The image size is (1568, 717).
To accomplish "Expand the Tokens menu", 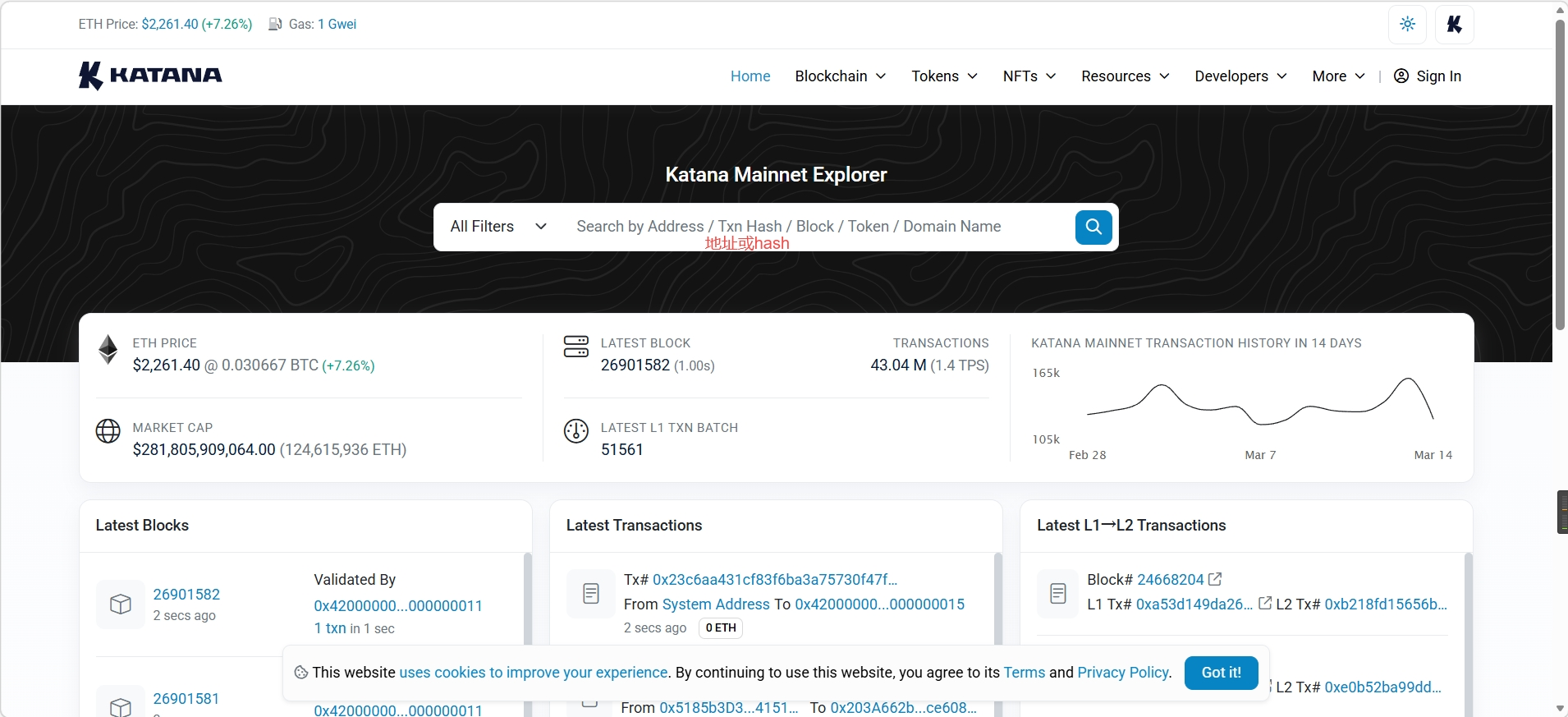I will click(945, 76).
